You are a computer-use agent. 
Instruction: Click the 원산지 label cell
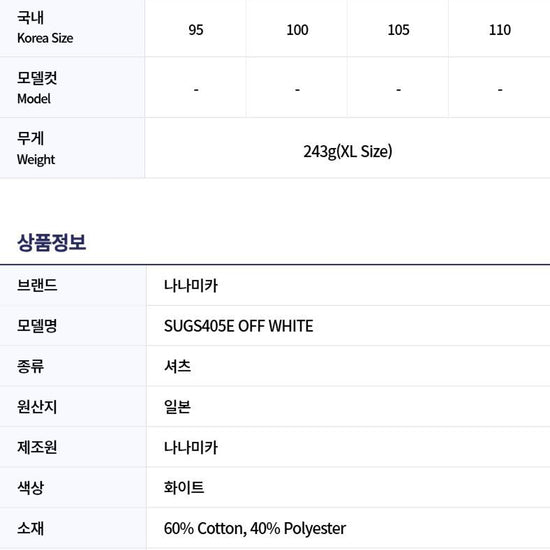73,407
